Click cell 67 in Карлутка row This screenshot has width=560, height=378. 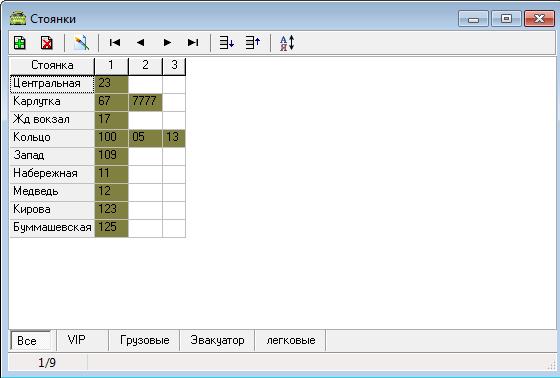111,102
